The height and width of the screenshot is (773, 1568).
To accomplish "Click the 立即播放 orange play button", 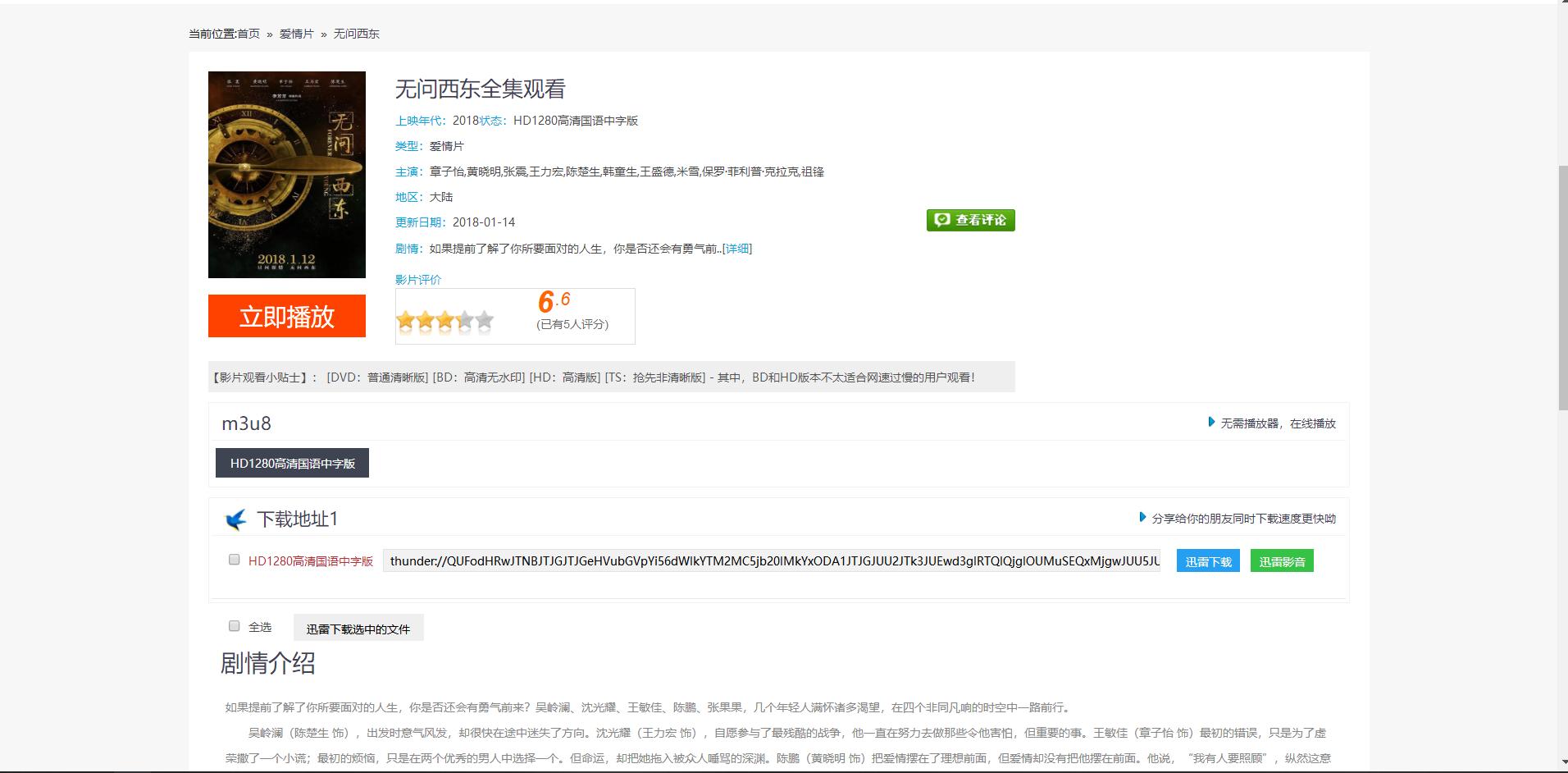I will pyautogui.click(x=287, y=316).
